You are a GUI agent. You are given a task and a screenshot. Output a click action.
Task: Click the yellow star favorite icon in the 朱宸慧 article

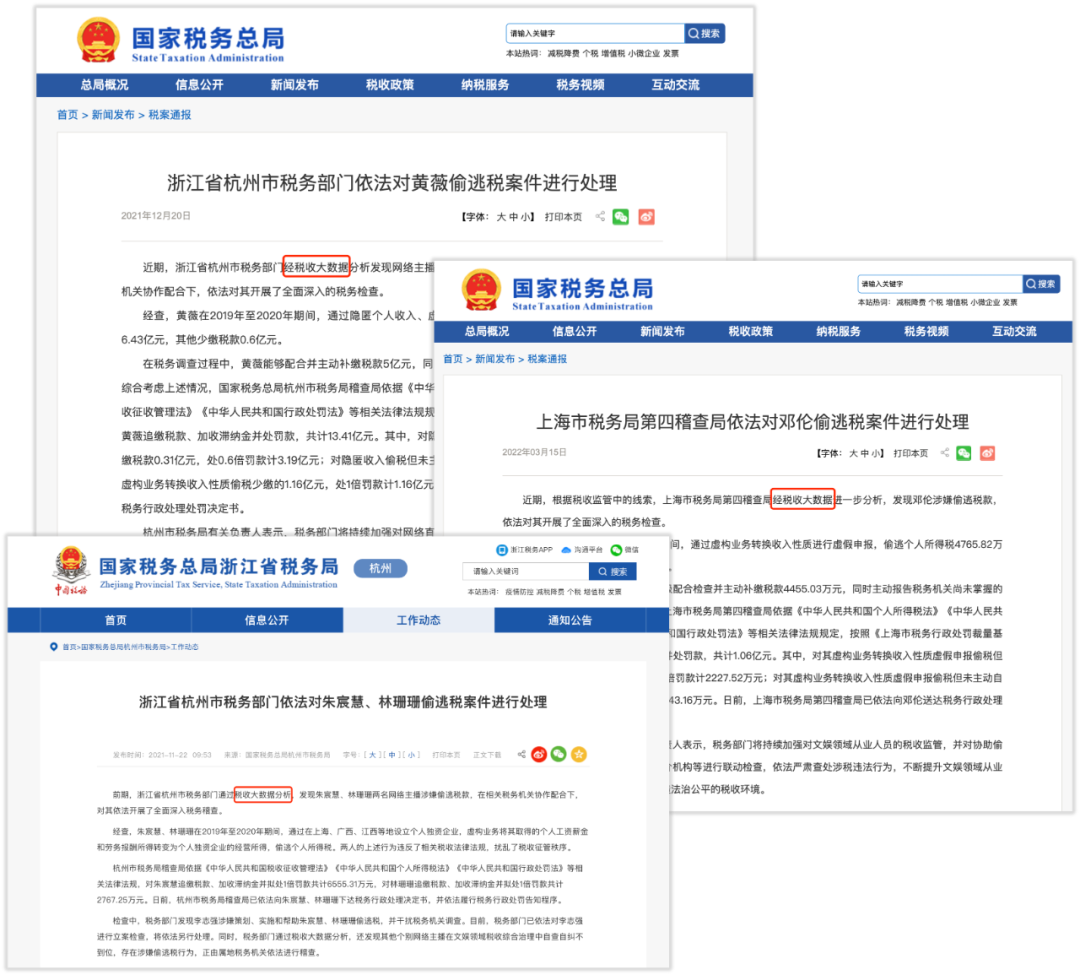tap(579, 755)
